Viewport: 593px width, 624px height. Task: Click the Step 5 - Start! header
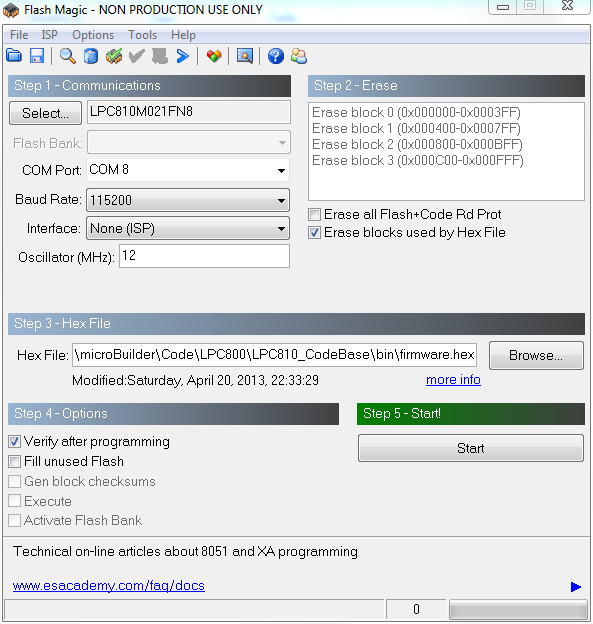click(471, 414)
